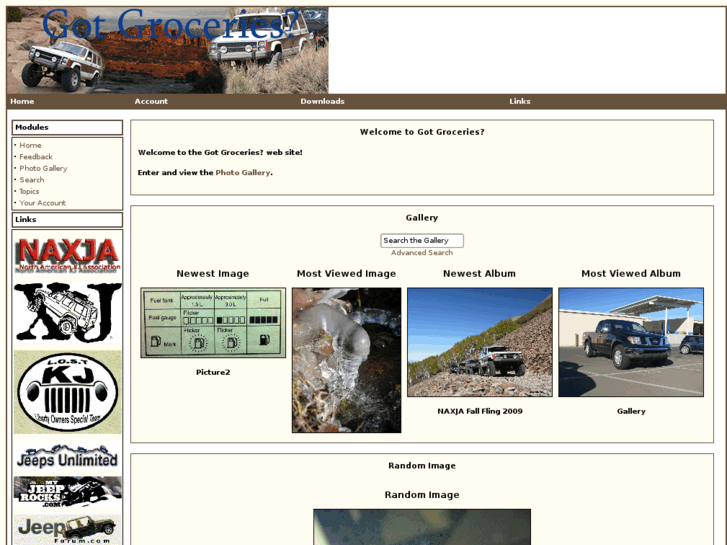Click the Search the Gallery field
727x545 pixels.
(422, 240)
